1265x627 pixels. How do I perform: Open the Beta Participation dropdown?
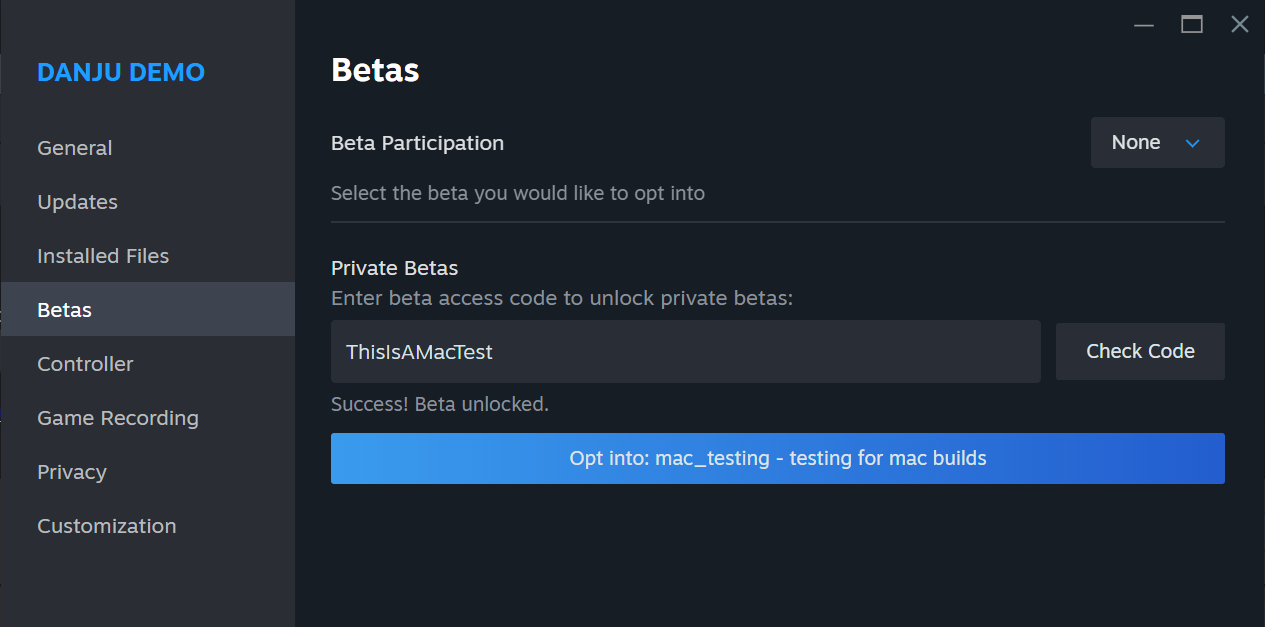[x=1157, y=142]
